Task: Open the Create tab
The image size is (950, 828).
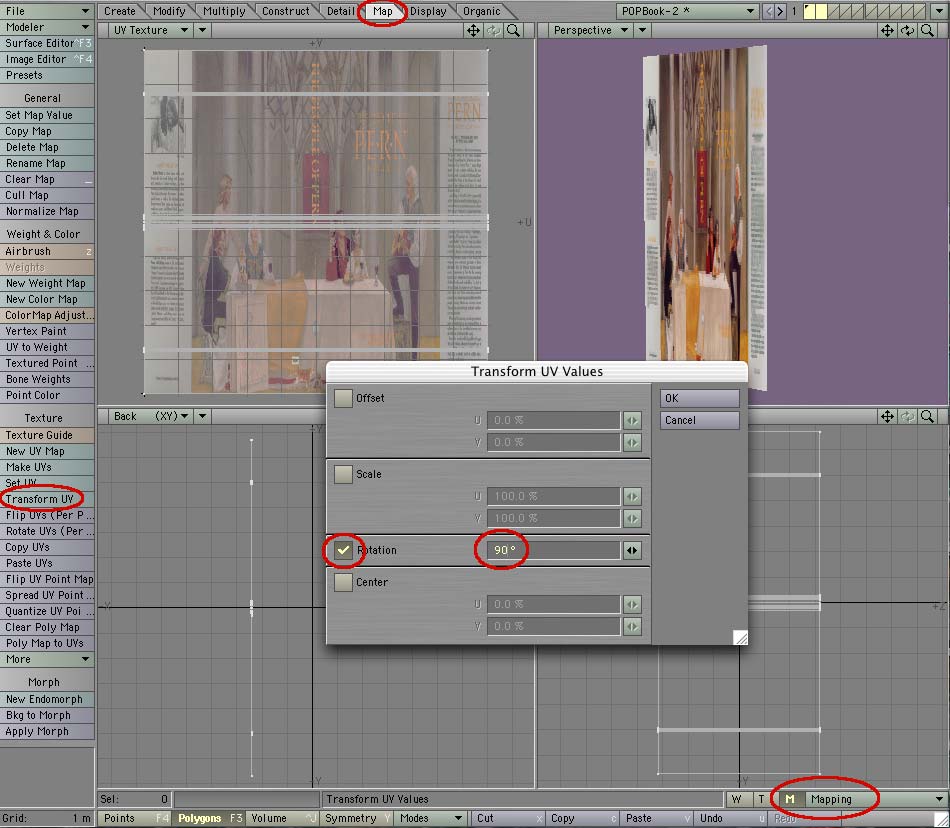Action: pos(120,11)
